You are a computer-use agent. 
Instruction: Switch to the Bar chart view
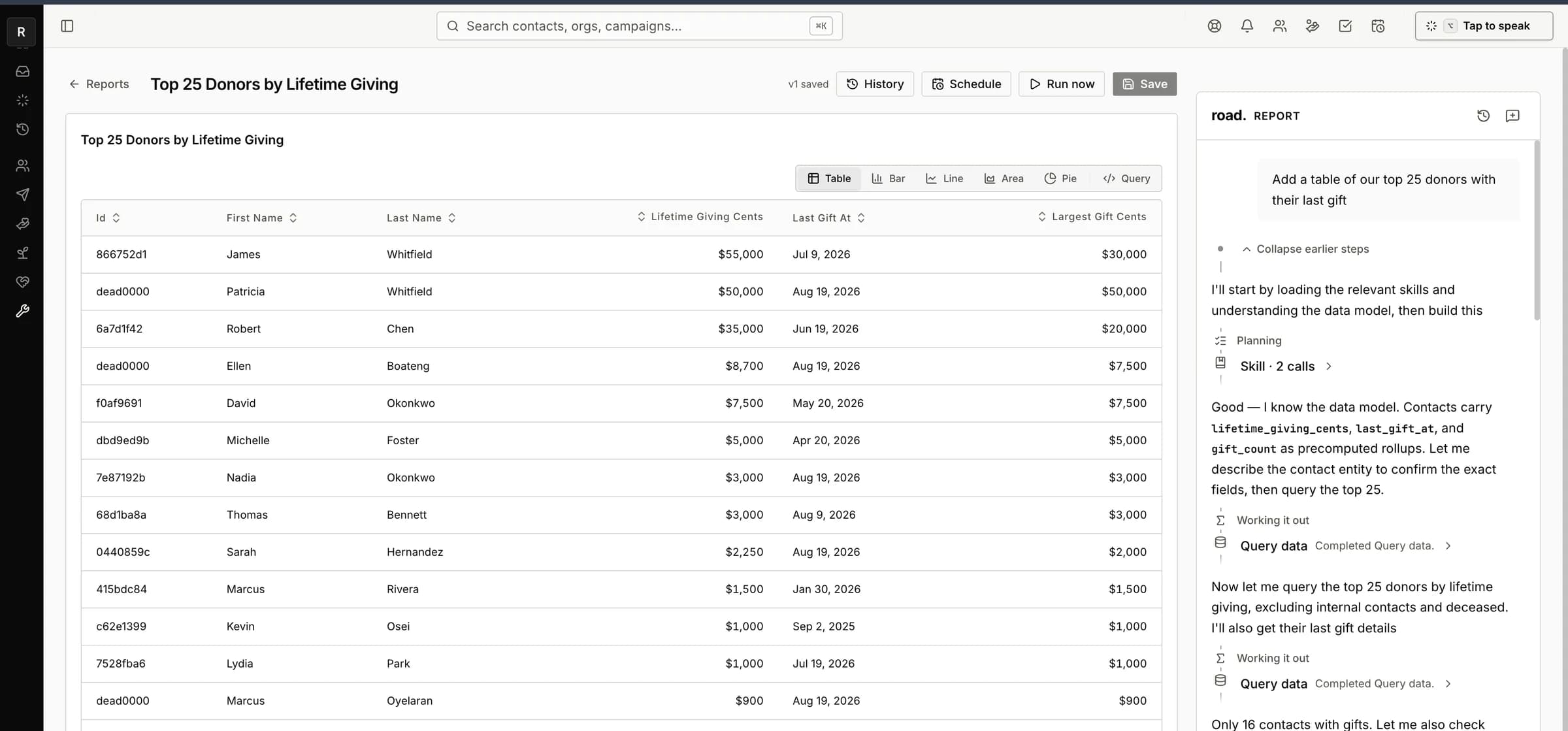[888, 178]
